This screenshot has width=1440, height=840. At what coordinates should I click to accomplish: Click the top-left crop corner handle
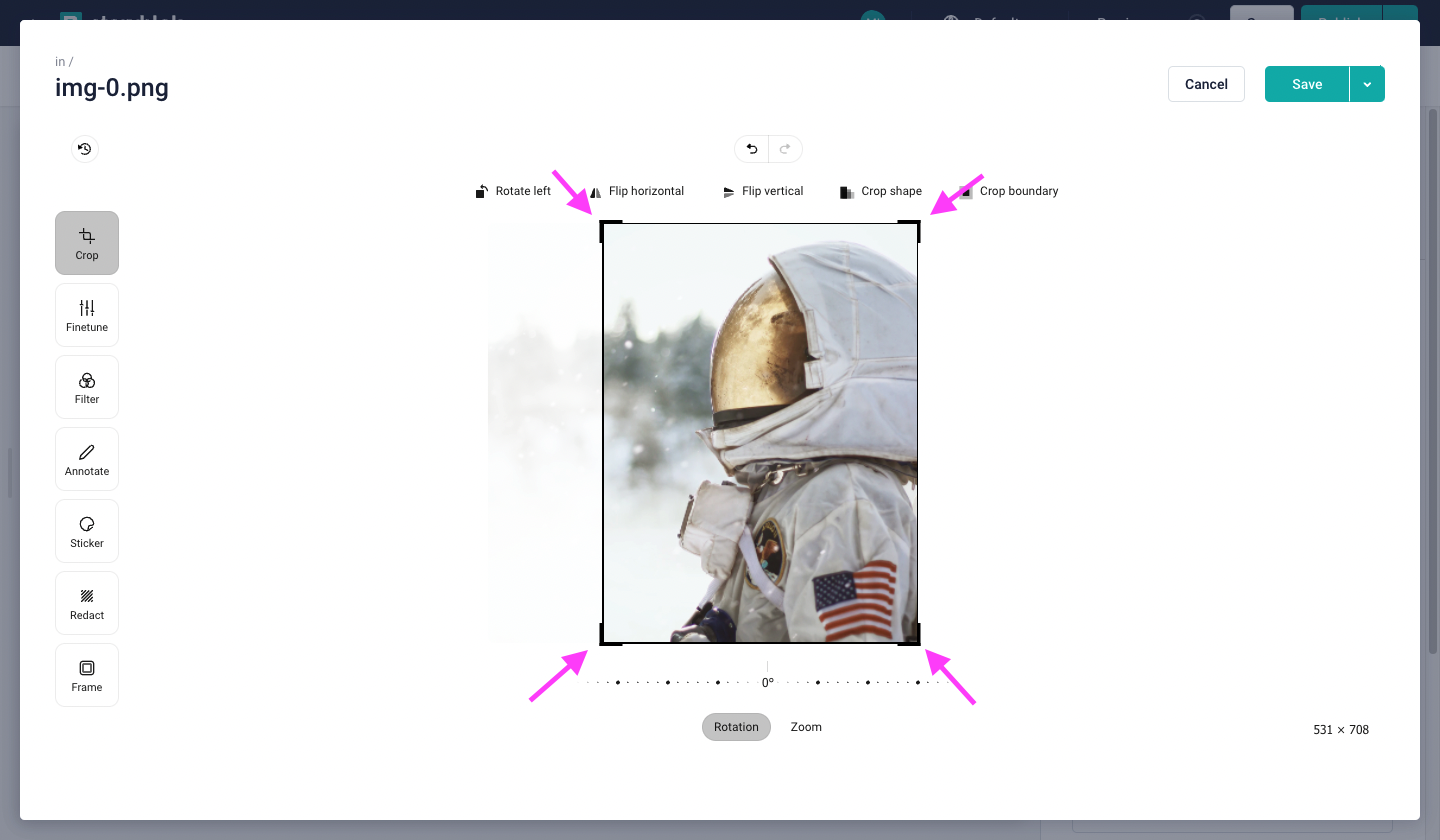click(603, 224)
